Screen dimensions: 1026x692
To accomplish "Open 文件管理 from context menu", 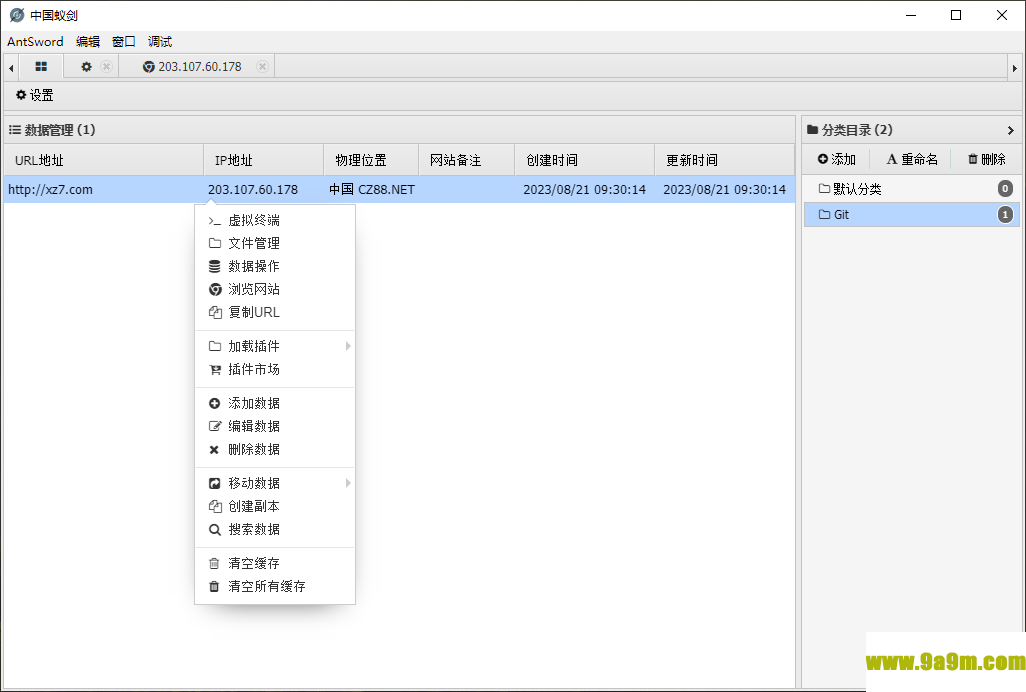I will pos(275,243).
